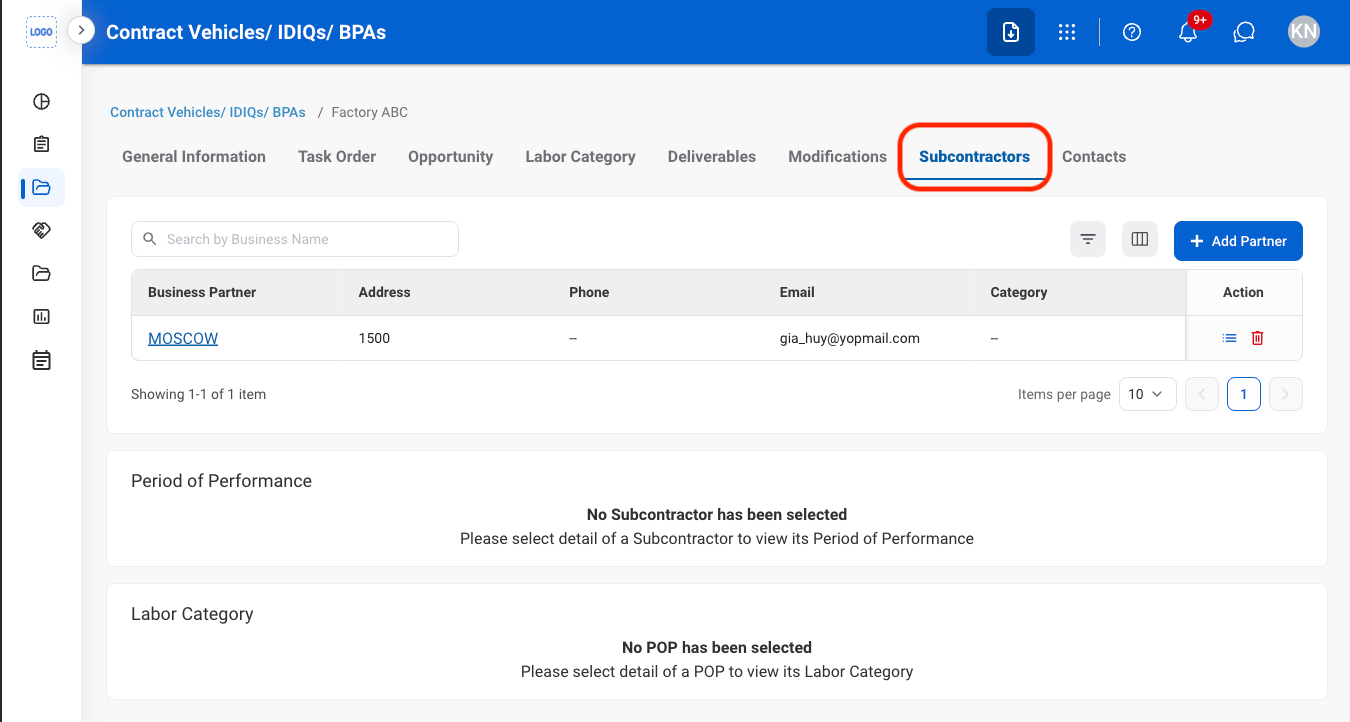This screenshot has height=722, width=1350.
Task: Switch to the Contacts tab
Action: coord(1094,156)
